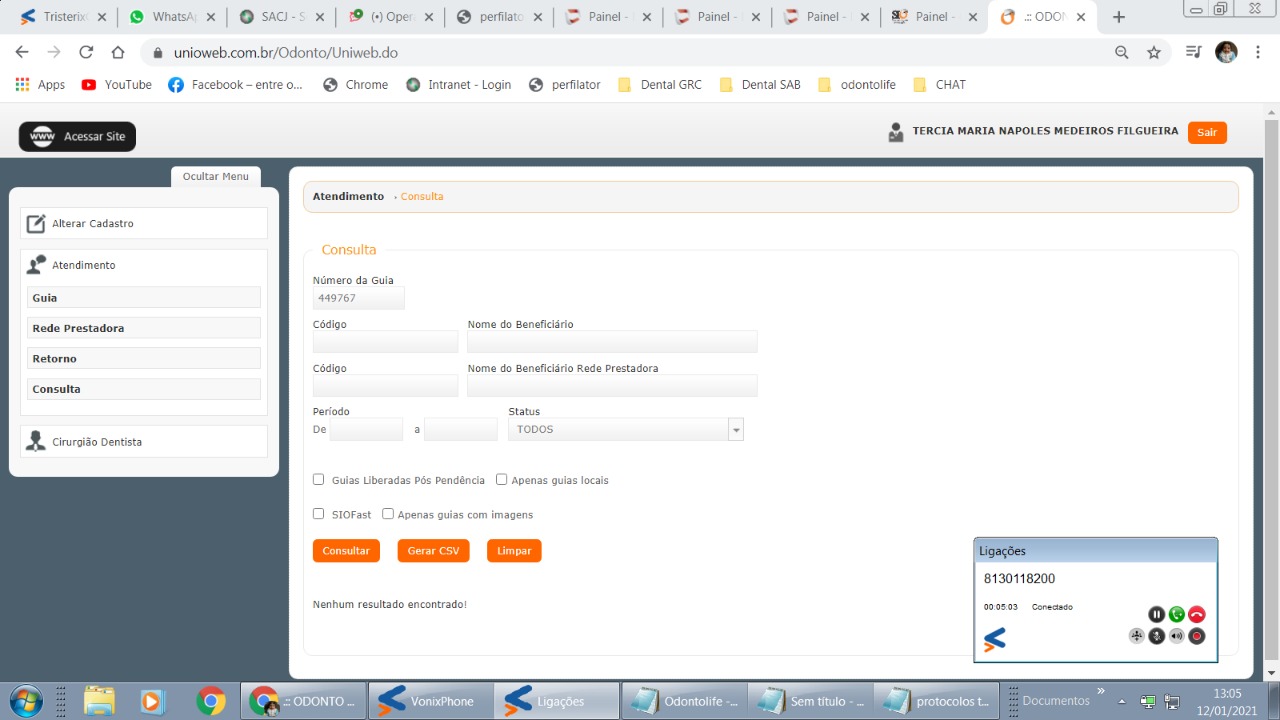Open the Apps grid shortcut in bookmarks bar
This screenshot has width=1280, height=720.
[41, 85]
